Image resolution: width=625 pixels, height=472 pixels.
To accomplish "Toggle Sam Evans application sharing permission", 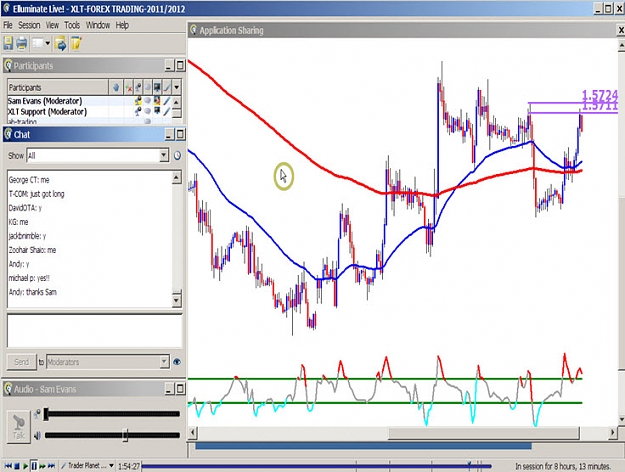I will (x=157, y=101).
